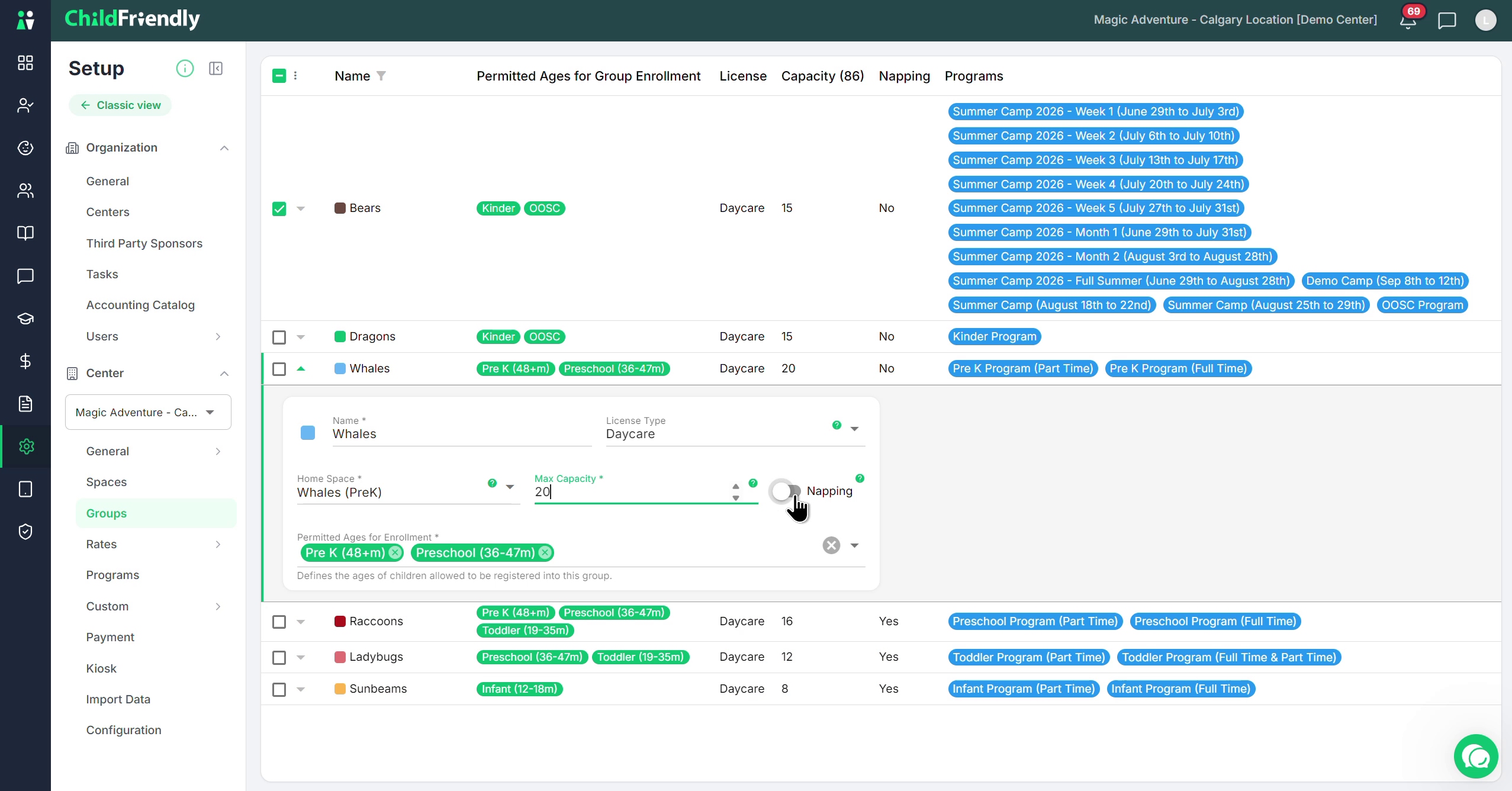The width and height of the screenshot is (1512, 791).
Task: Open the Magic Adventure center selector dropdown
Action: pyautogui.click(x=148, y=412)
